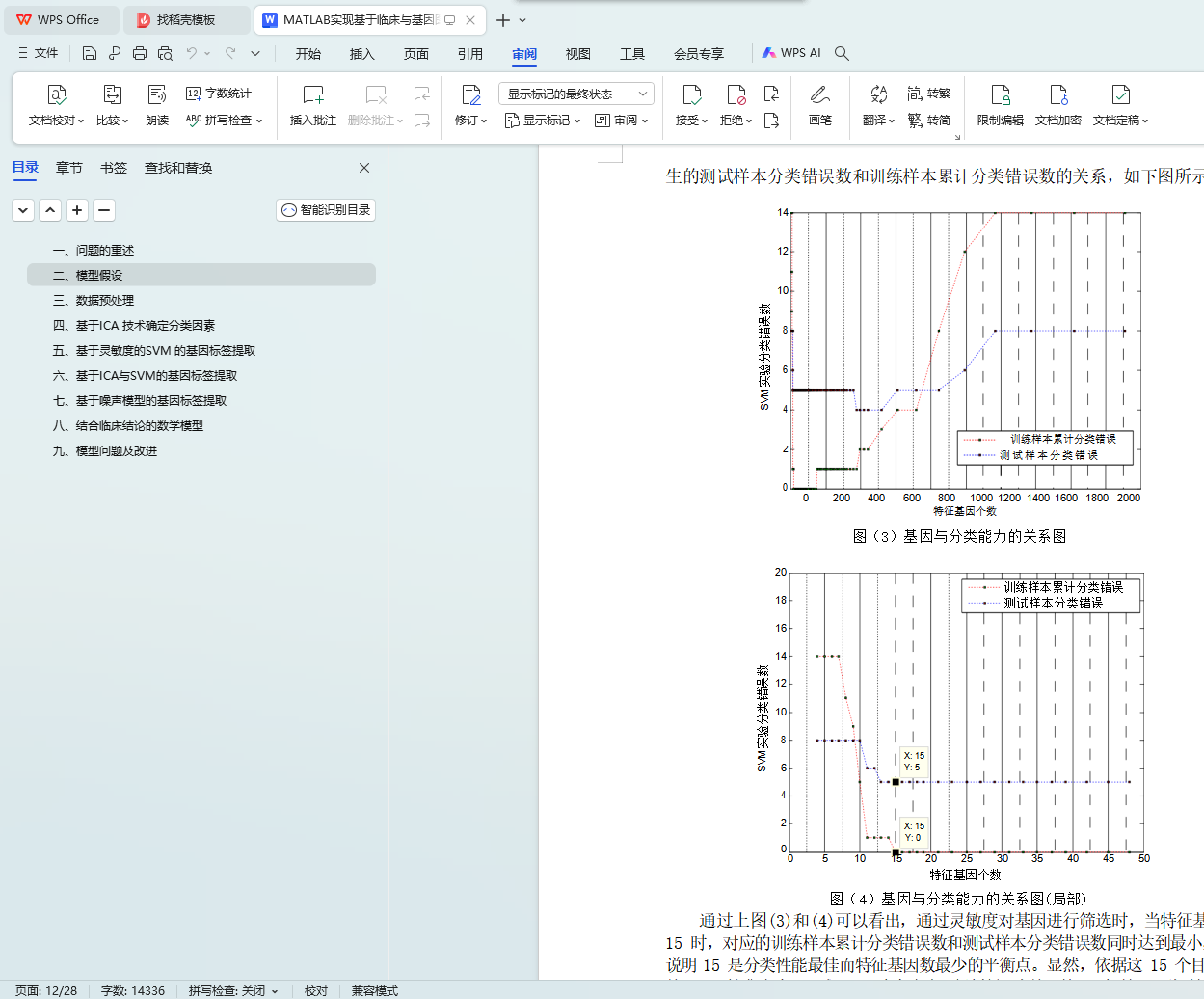Switch to the 插入 ribbon tab
Image resolution: width=1204 pixels, height=999 pixels.
[x=362, y=54]
